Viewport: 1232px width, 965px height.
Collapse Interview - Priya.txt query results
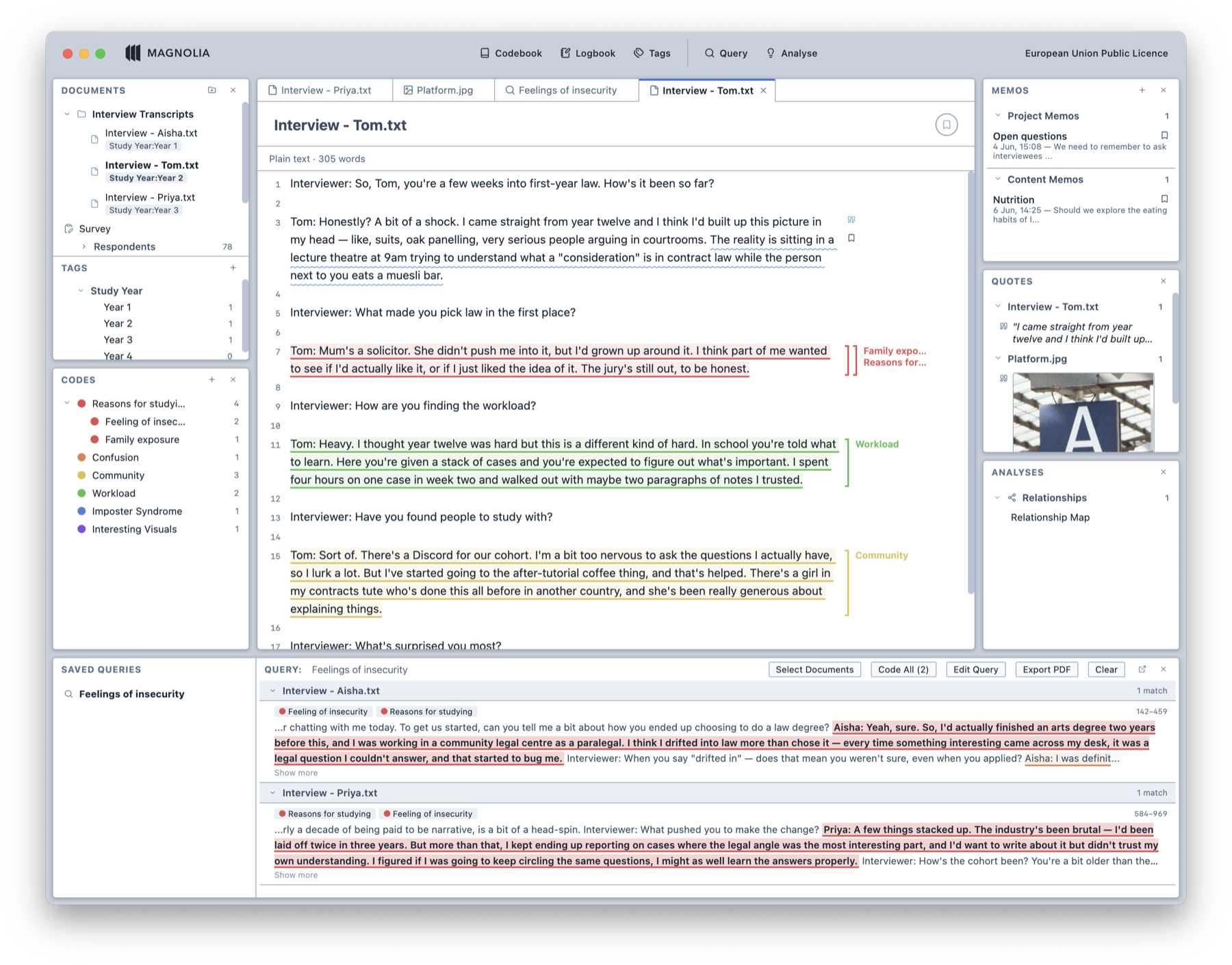(272, 793)
